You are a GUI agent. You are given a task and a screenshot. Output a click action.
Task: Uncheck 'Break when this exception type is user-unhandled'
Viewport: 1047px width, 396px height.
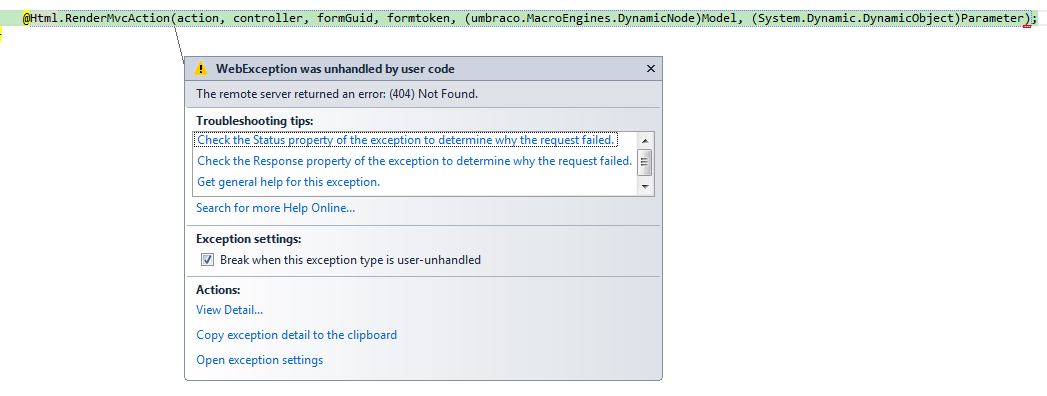208,260
